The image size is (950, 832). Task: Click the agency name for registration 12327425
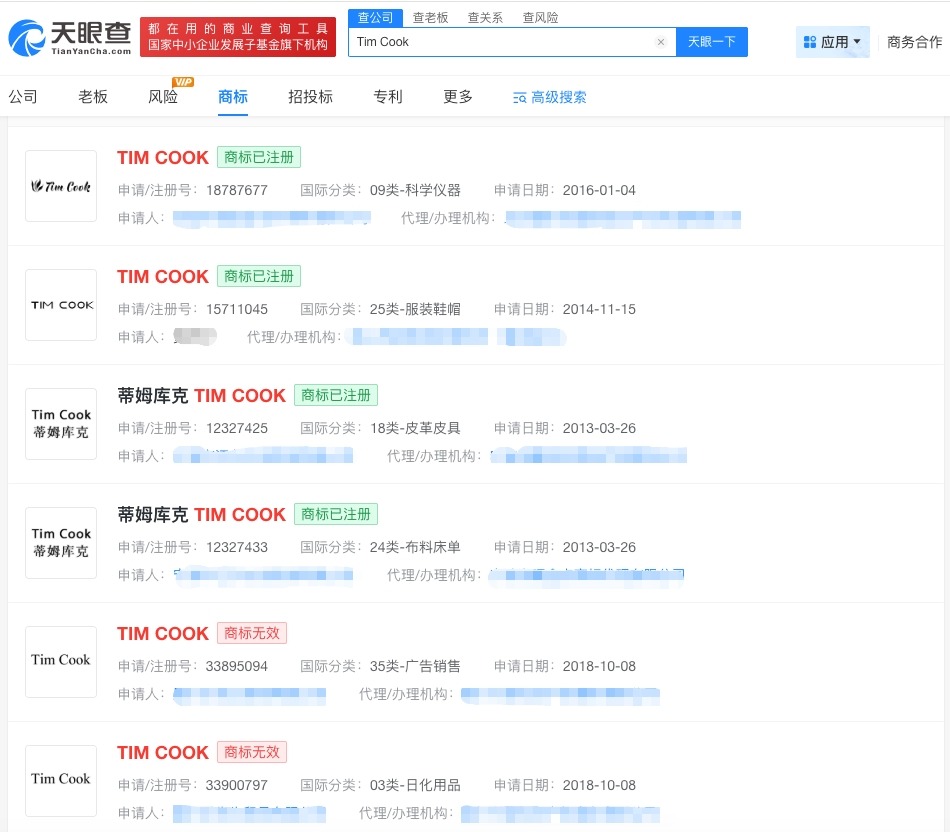[588, 456]
